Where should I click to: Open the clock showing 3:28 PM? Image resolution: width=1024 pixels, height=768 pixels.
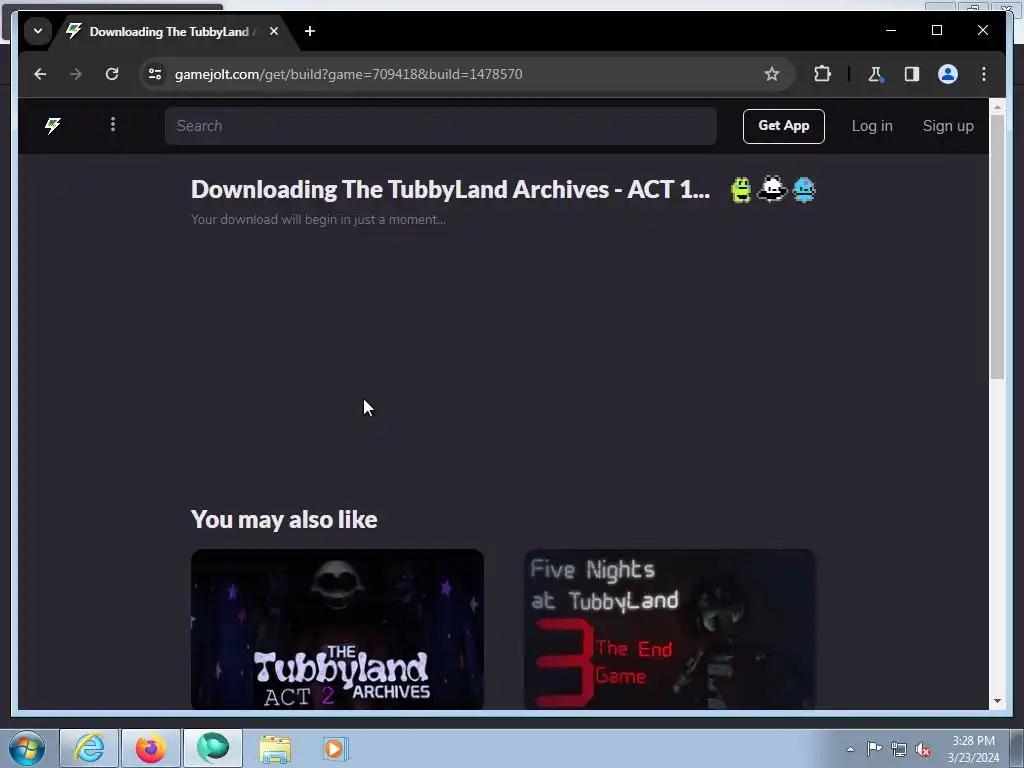coord(973,749)
